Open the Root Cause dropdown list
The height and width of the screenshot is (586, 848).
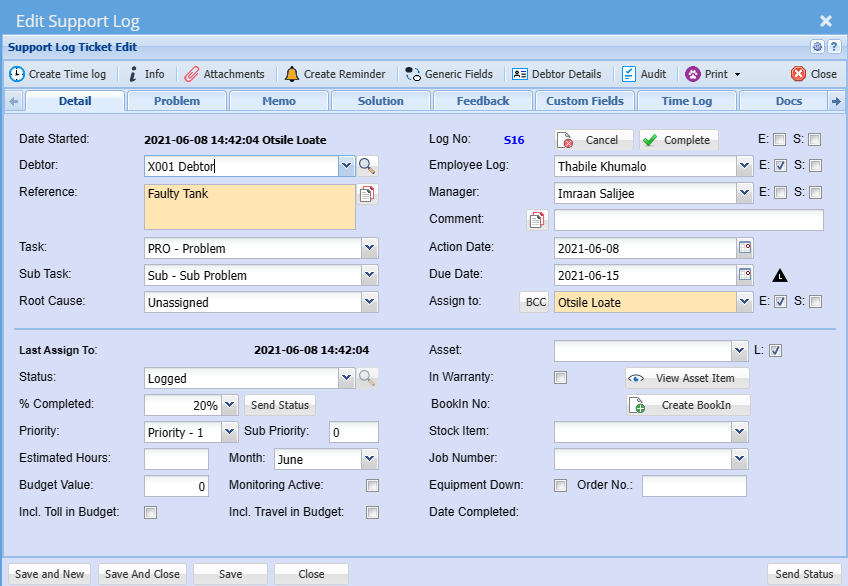pos(369,302)
